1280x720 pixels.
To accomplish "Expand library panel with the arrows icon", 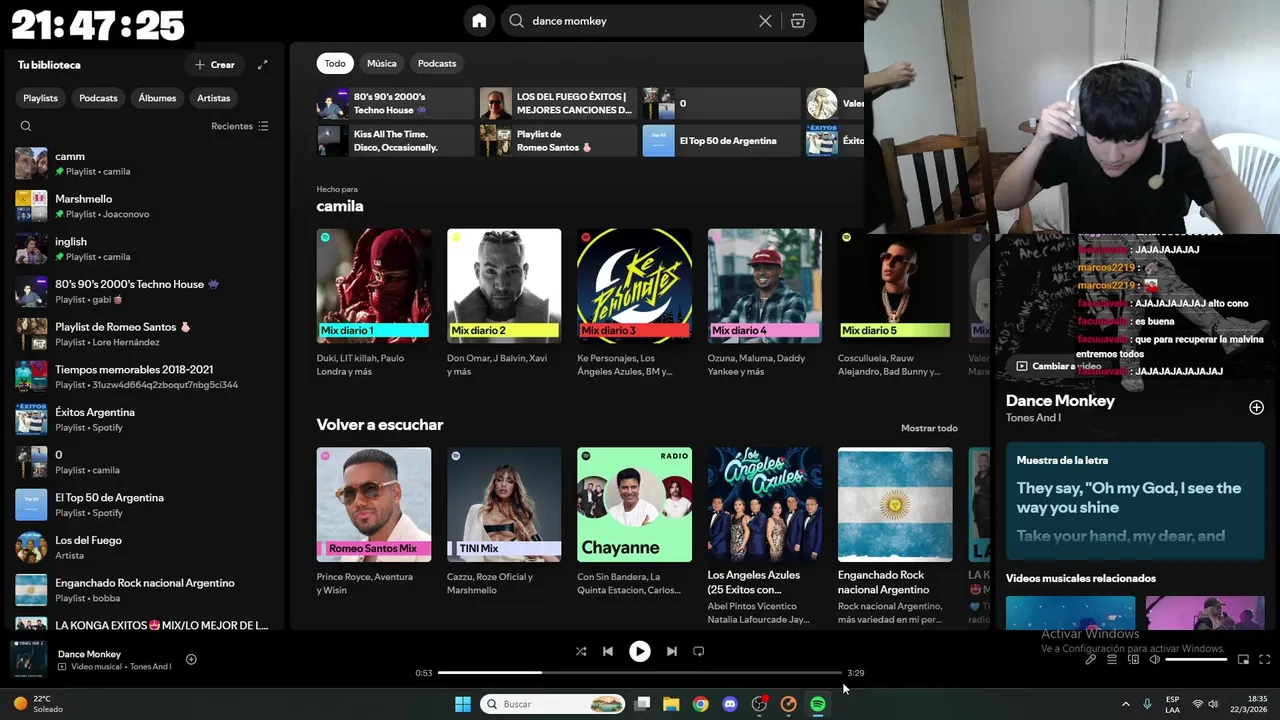I will (x=263, y=65).
